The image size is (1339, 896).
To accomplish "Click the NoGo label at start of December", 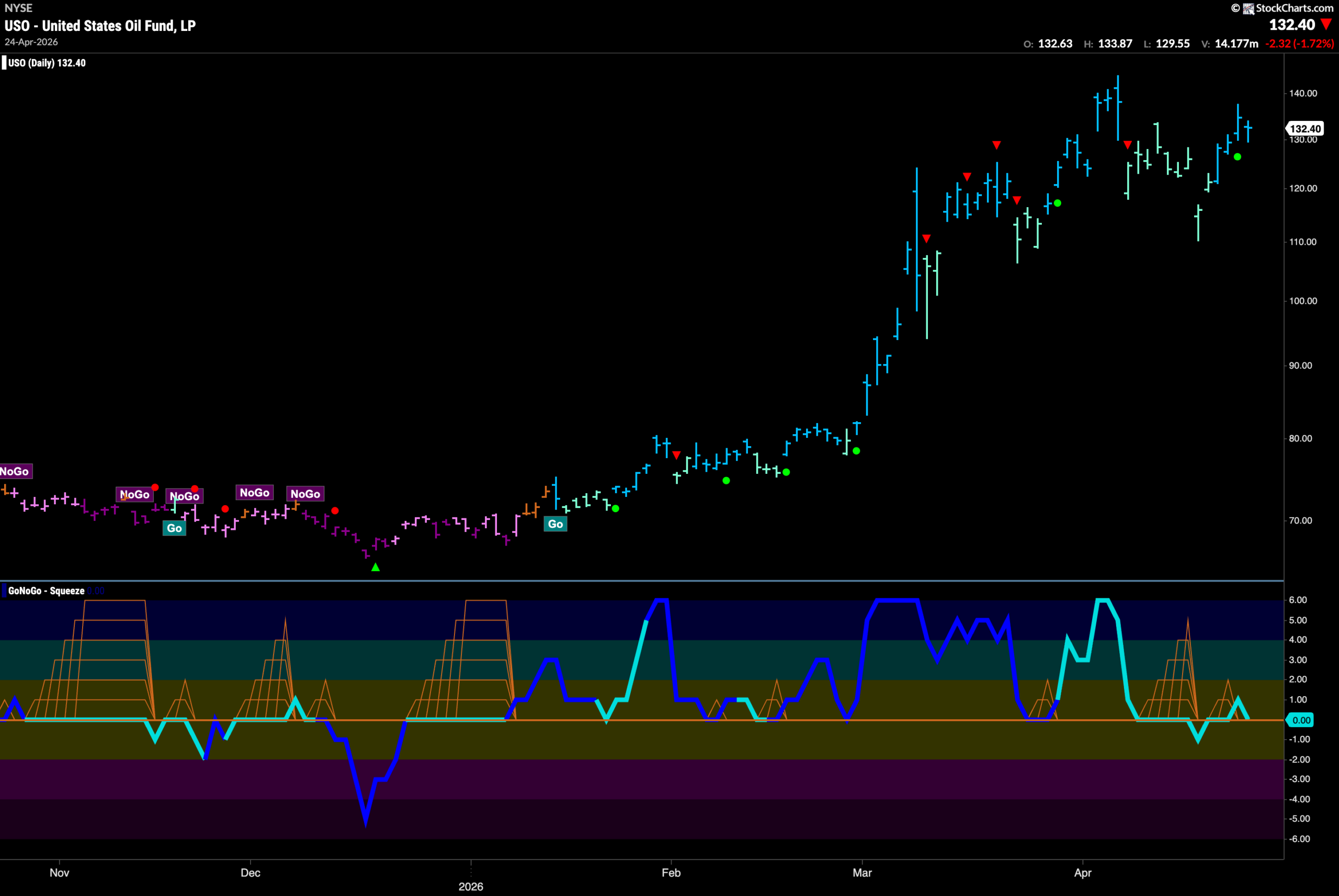I will coord(254,493).
